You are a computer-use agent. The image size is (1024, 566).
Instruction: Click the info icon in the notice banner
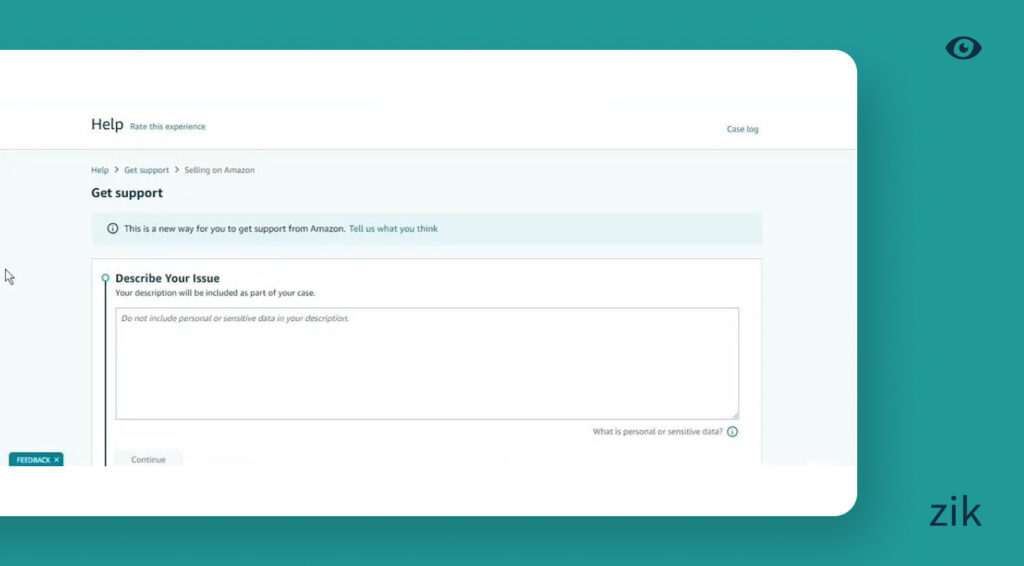(x=113, y=229)
